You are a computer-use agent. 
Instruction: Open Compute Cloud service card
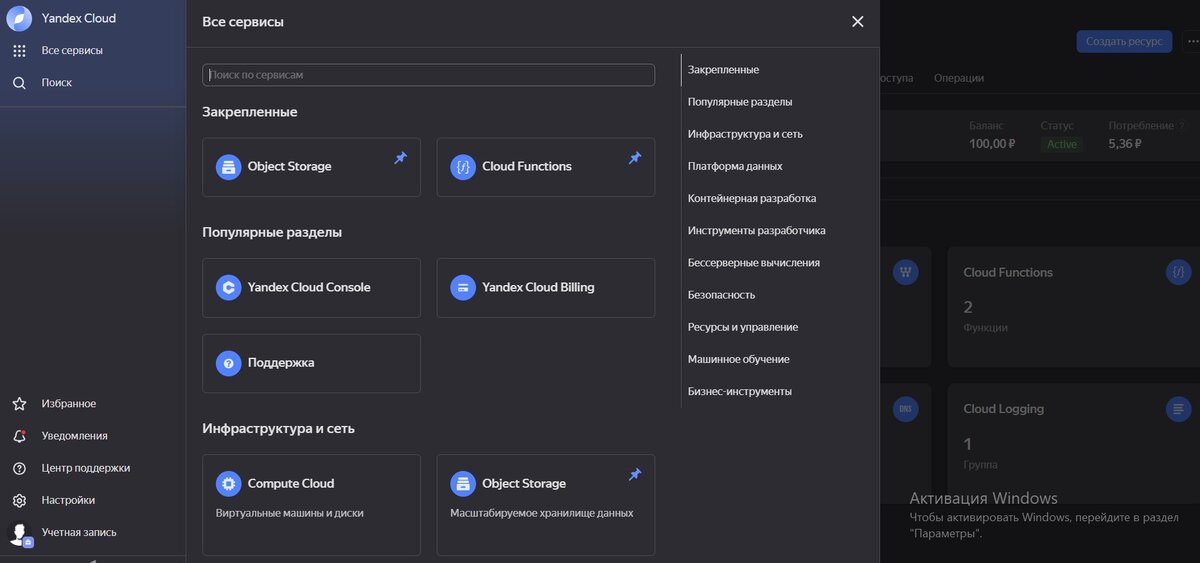tap(311, 505)
